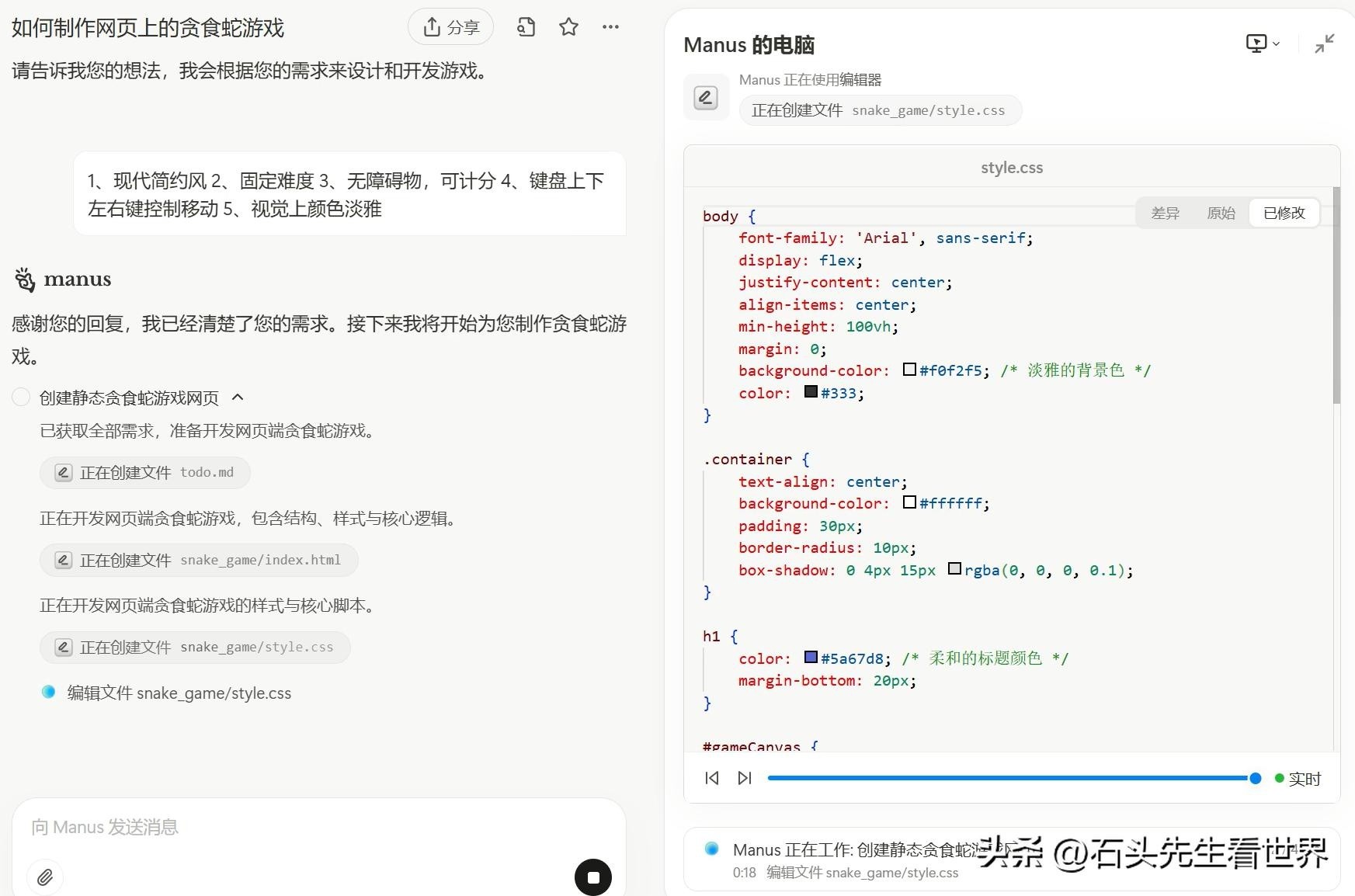Minimize the Manus 的电脑 panel with collapse arrows
The image size is (1355, 896).
1325,43
